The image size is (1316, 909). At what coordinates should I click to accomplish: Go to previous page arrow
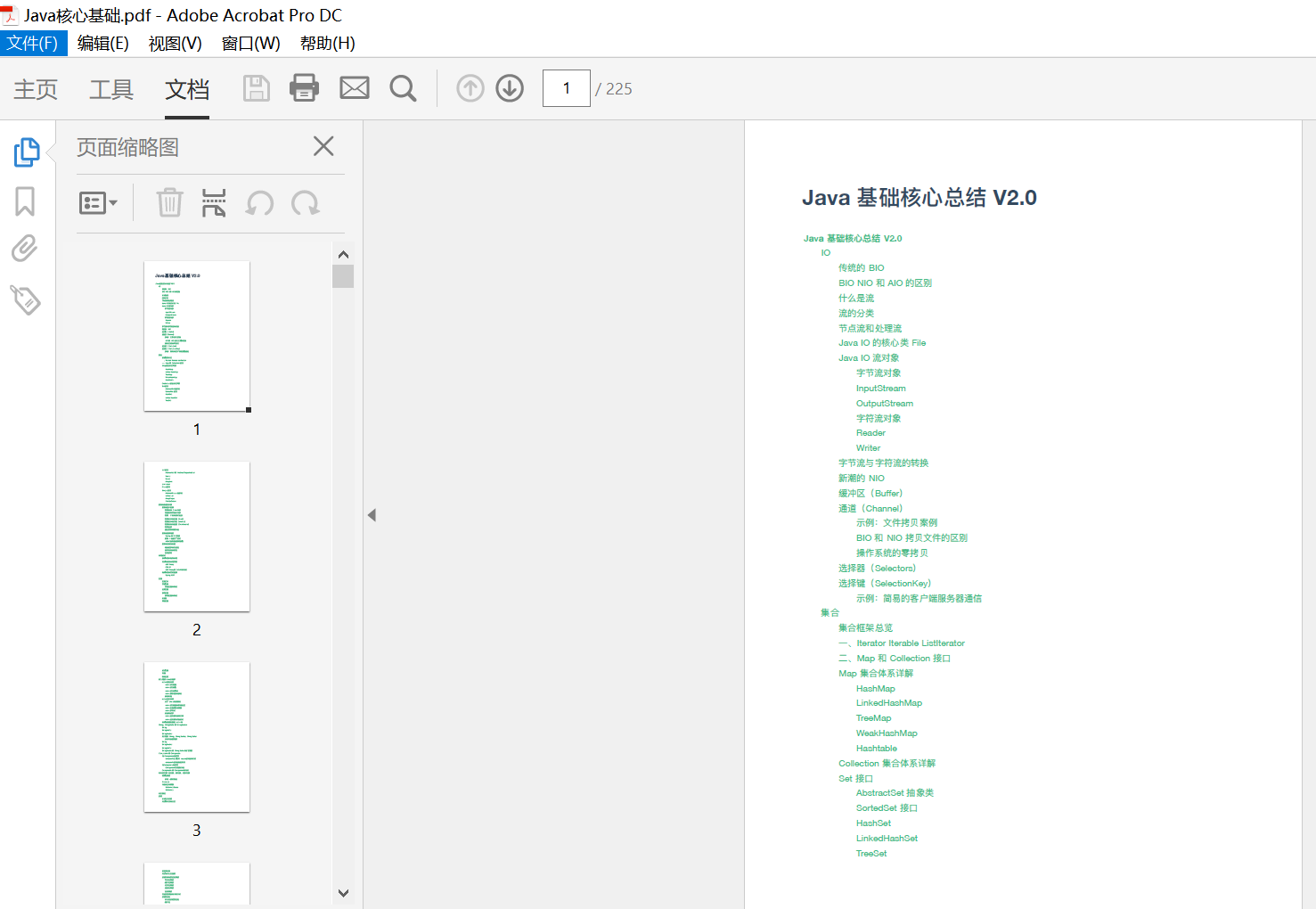click(470, 88)
